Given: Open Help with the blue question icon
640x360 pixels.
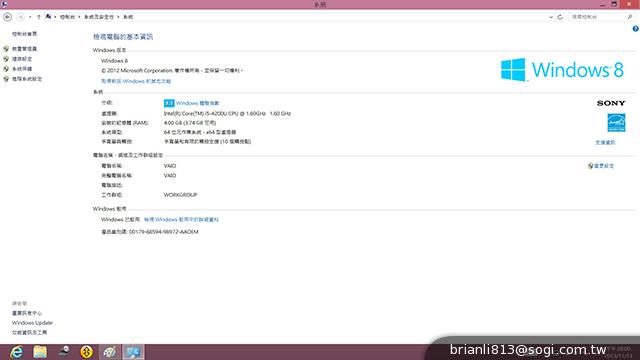Looking at the screenshot, I should [636, 29].
